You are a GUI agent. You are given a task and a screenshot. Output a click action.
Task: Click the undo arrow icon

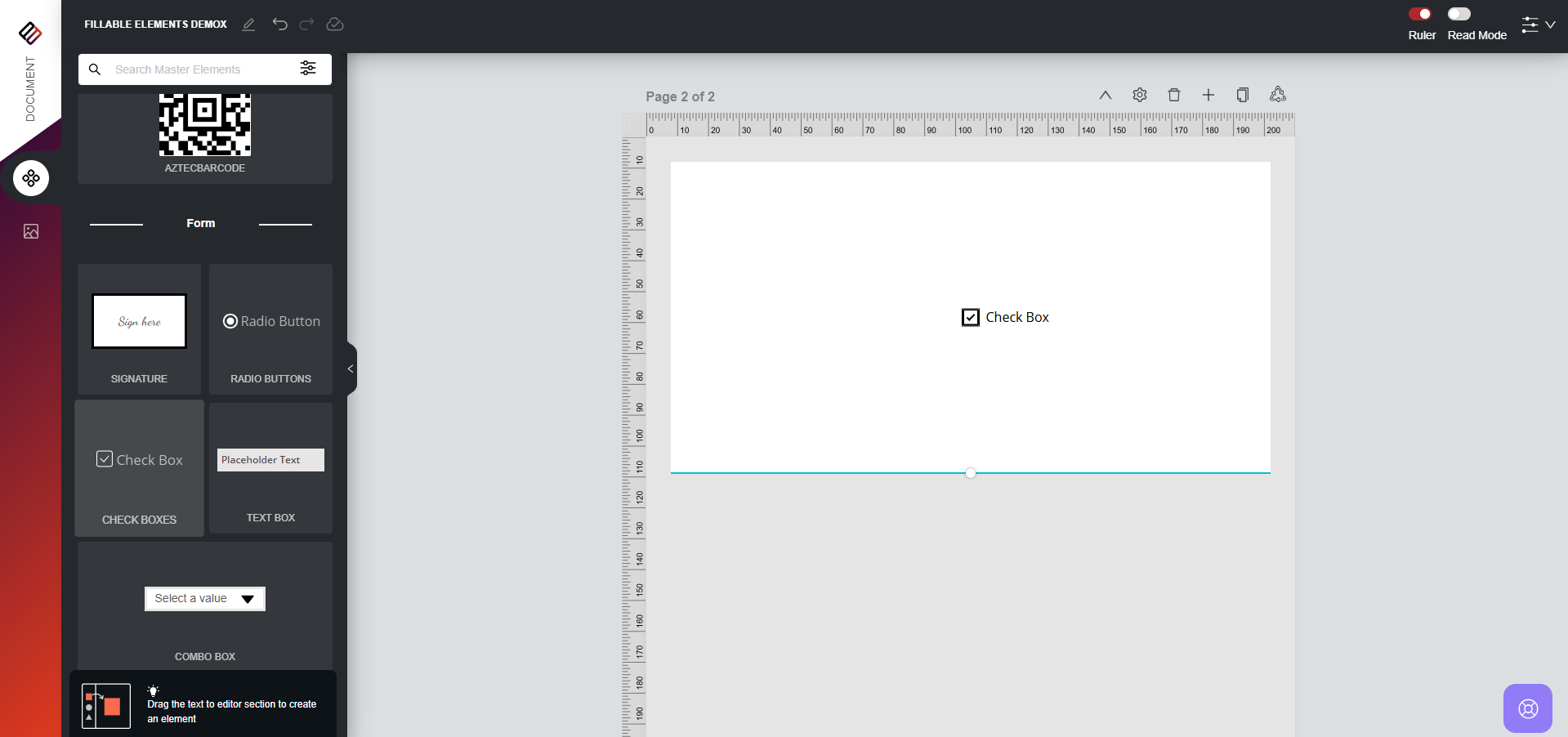click(x=279, y=25)
